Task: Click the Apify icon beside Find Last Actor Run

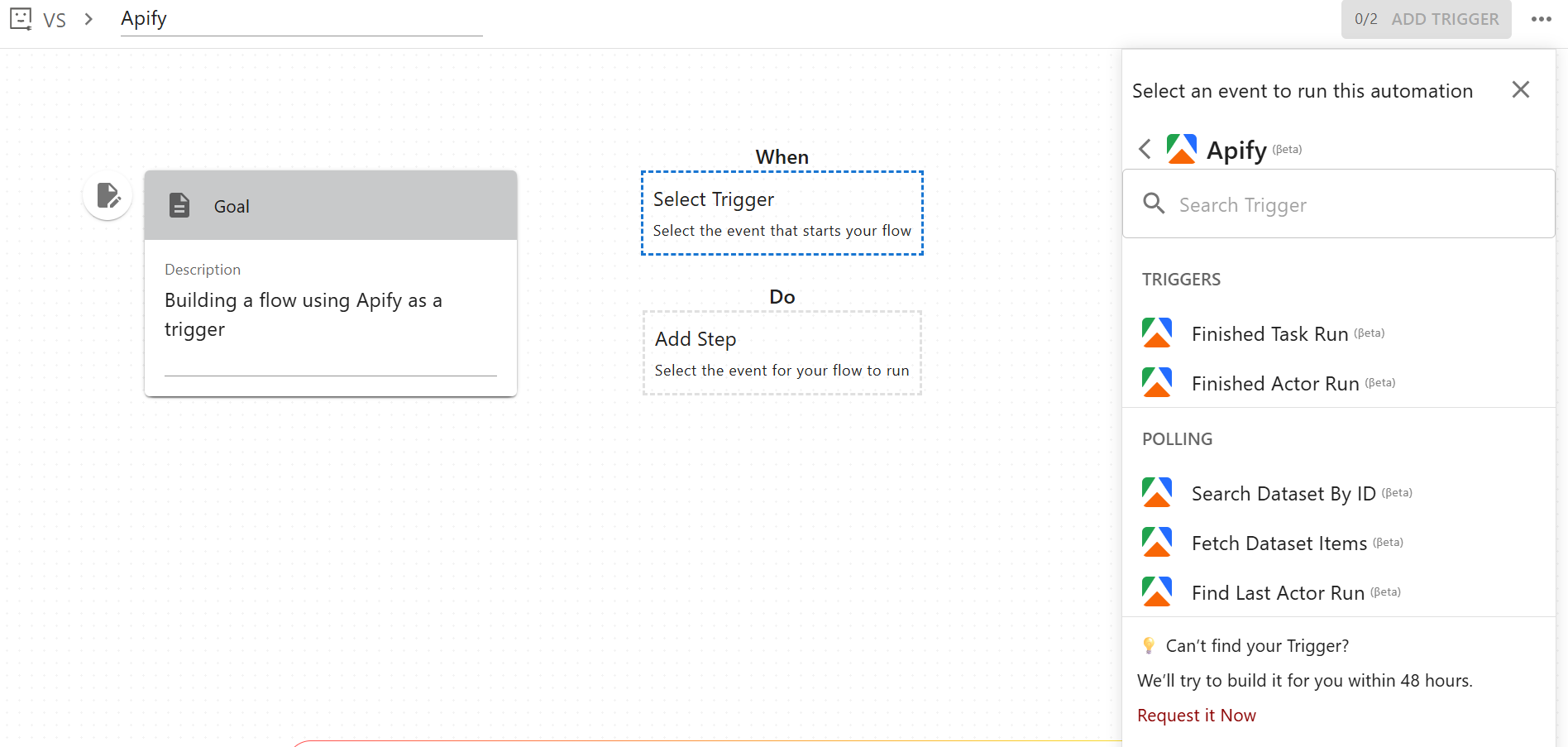Action: point(1156,591)
